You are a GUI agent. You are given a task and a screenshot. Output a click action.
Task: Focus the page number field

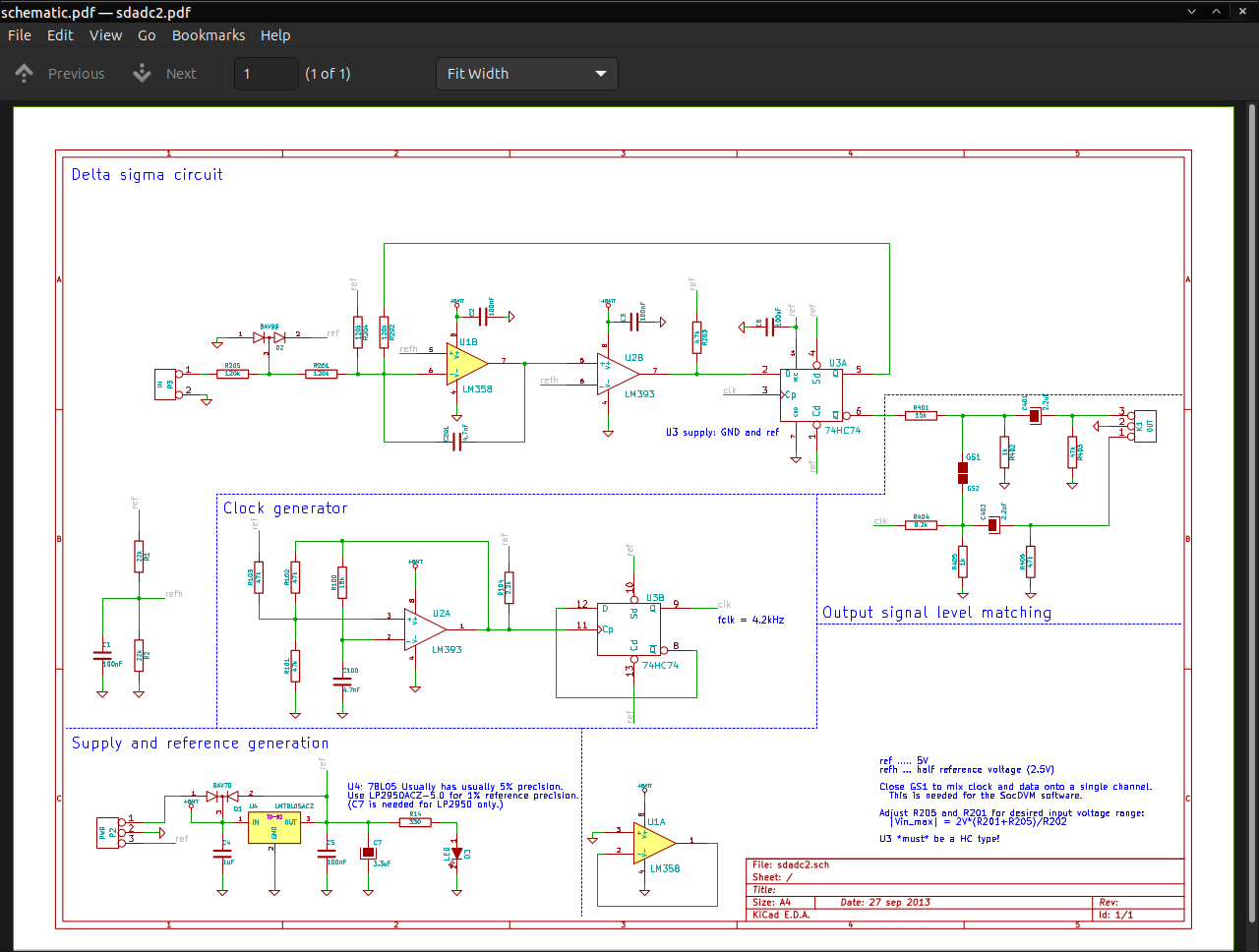point(266,74)
